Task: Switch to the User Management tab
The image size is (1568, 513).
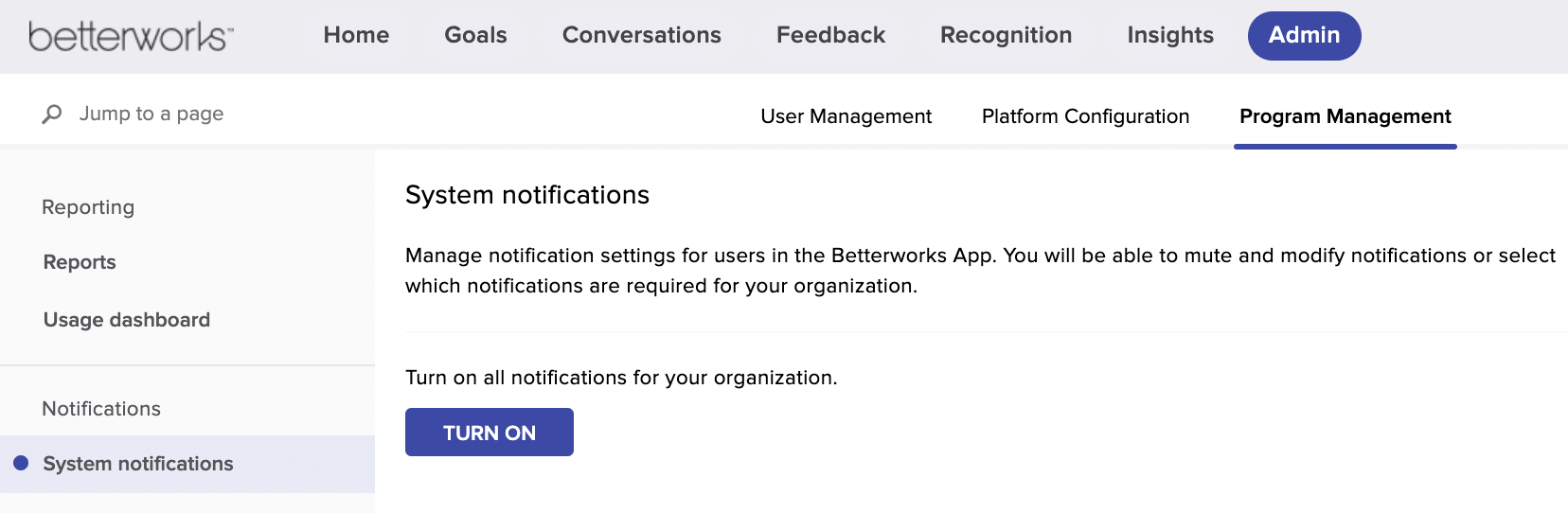Action: [846, 116]
